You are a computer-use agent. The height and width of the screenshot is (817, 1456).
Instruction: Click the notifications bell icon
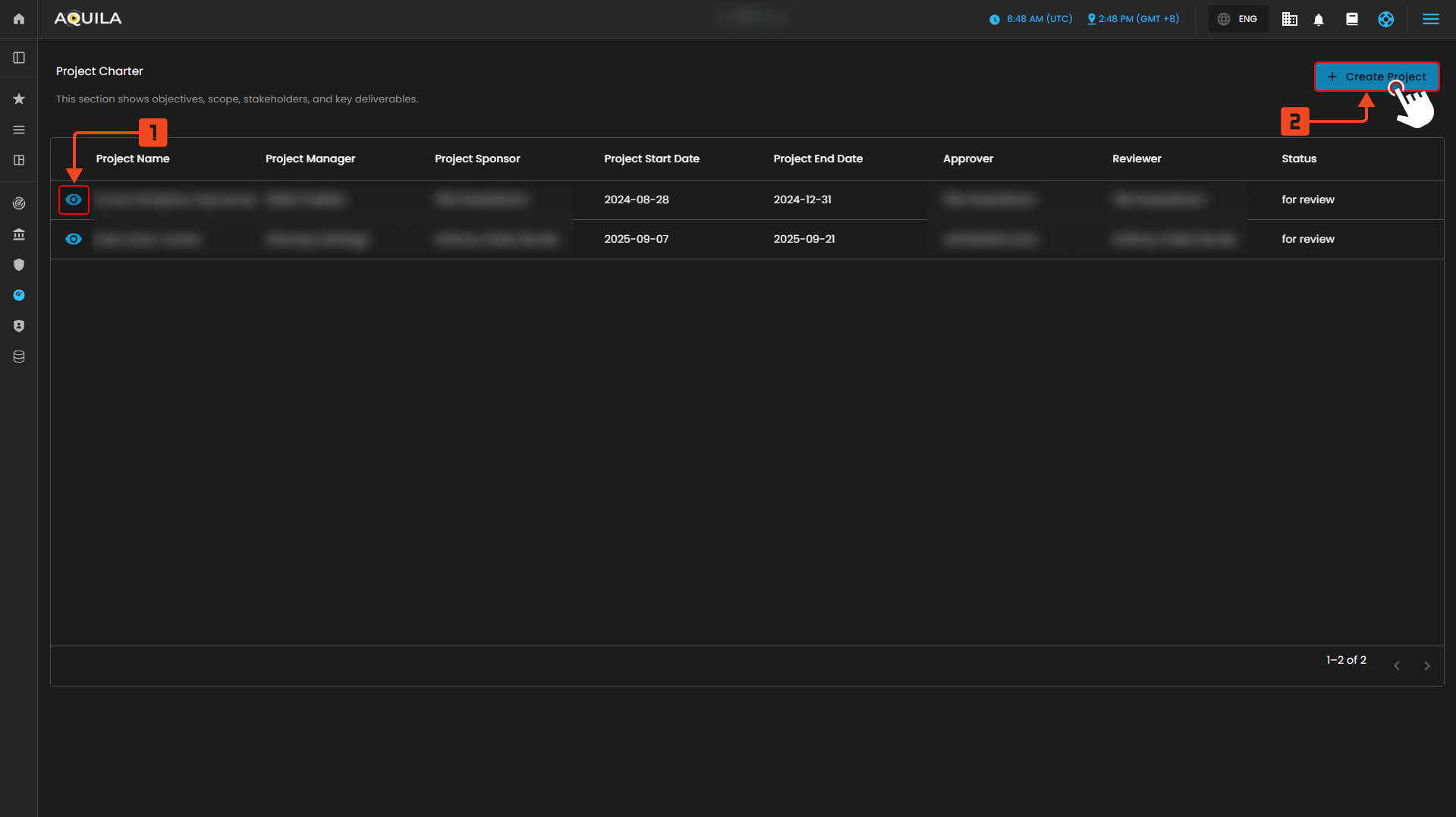1319,20
